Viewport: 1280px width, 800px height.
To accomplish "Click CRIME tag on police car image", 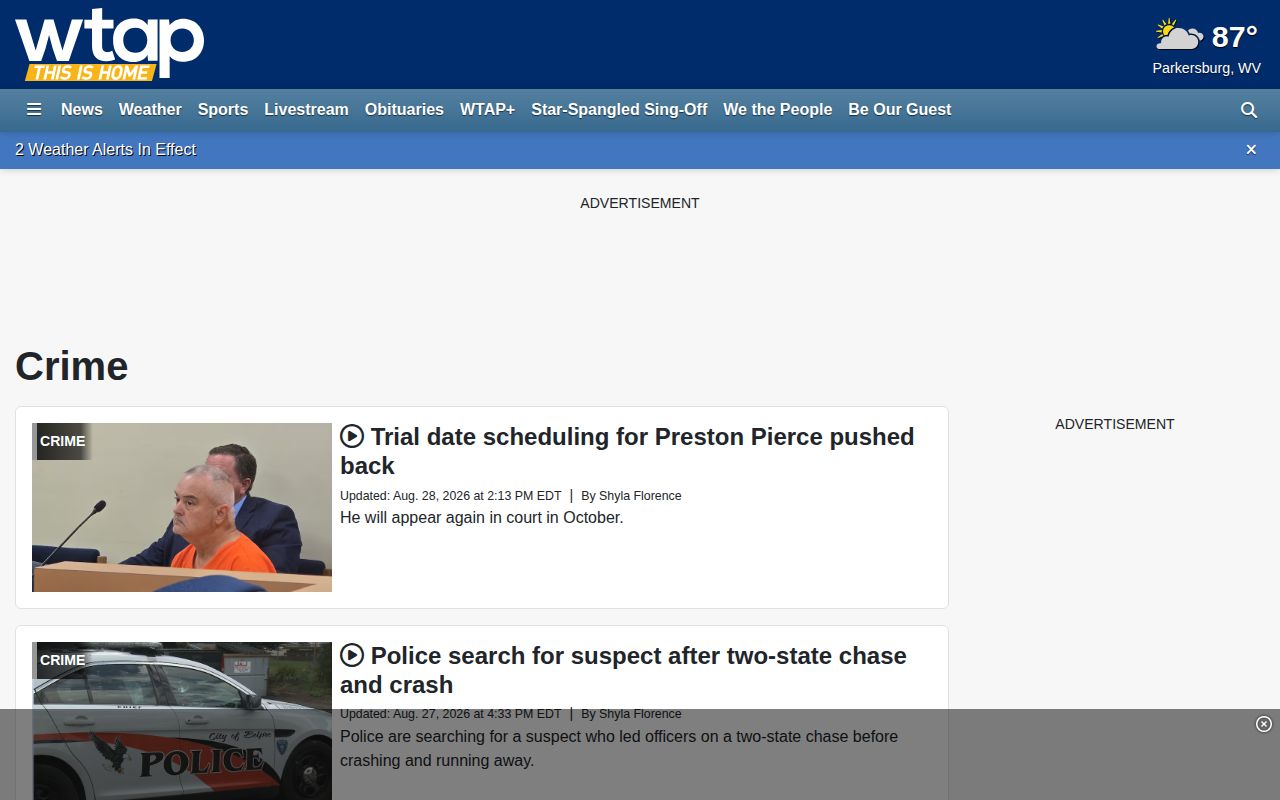I will [62, 660].
